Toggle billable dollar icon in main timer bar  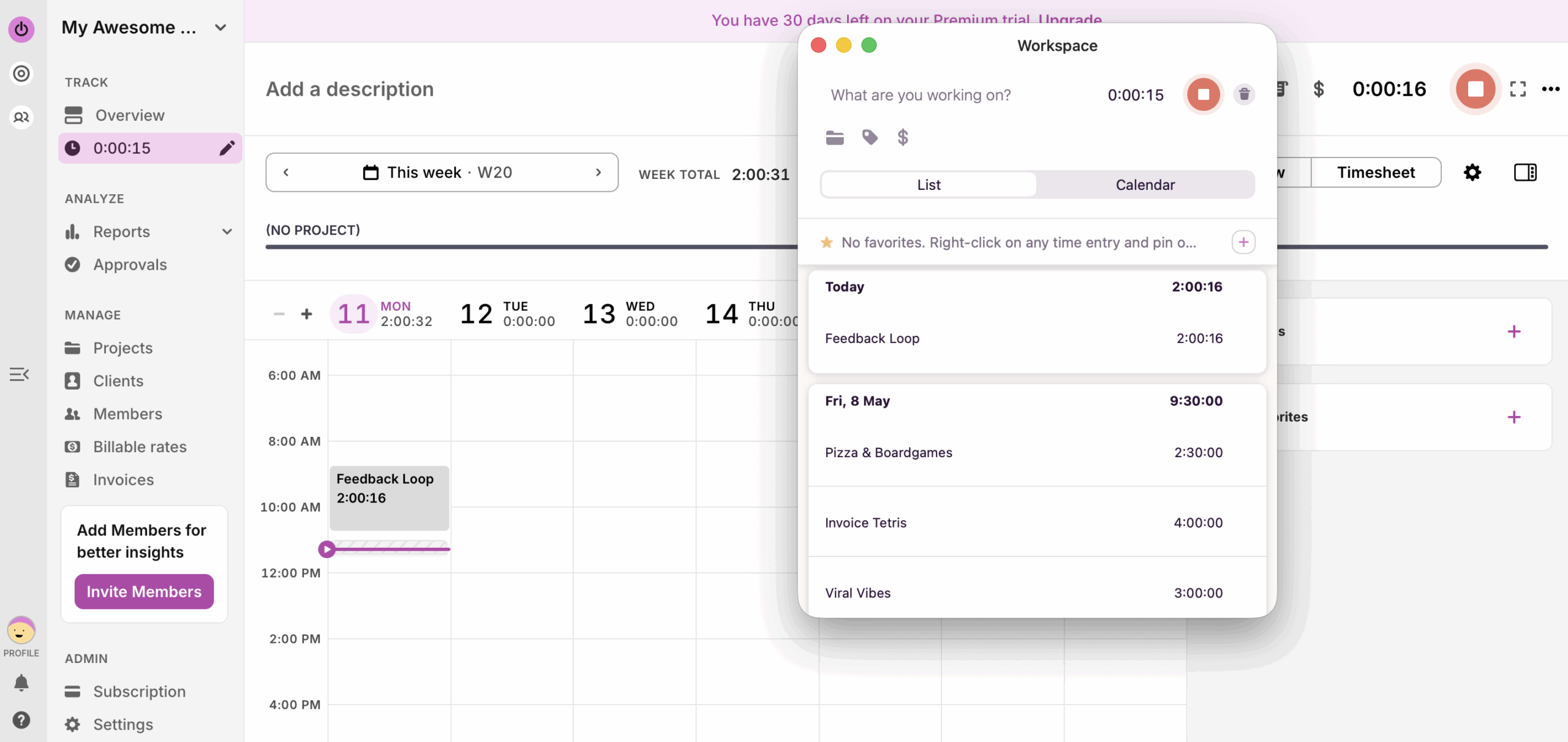click(1319, 89)
